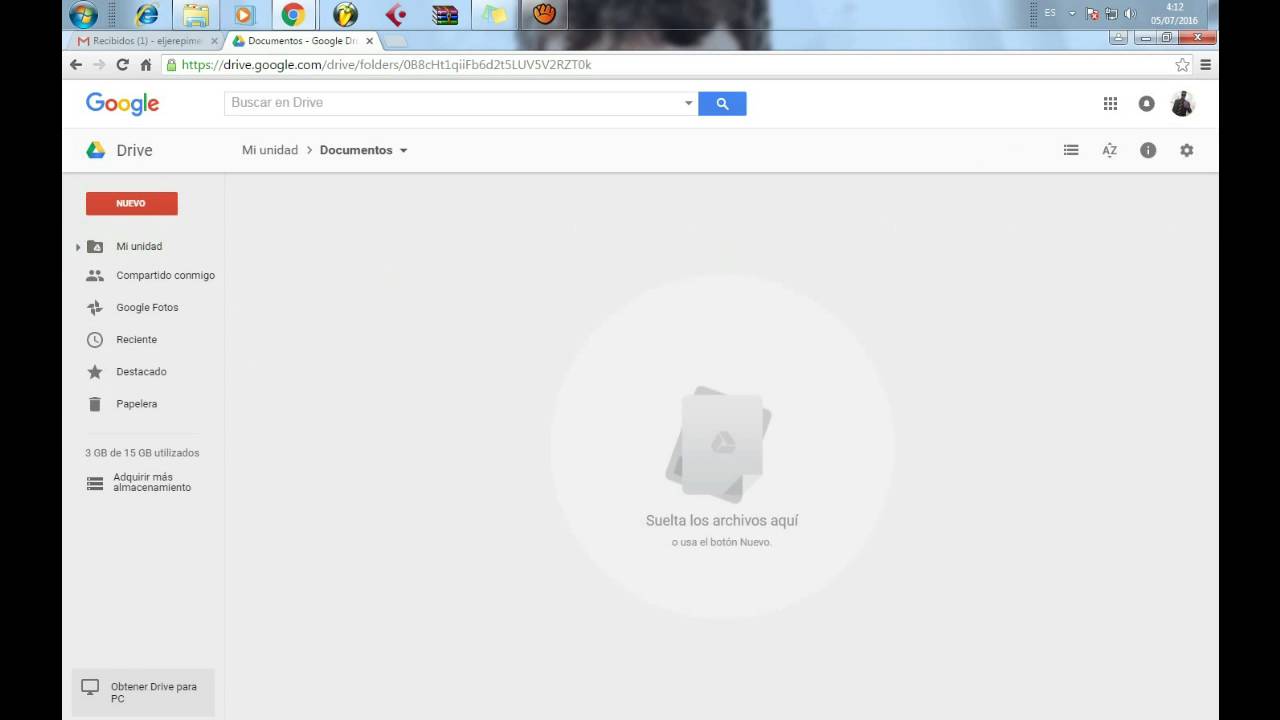Open the Google apps grid
1280x720 pixels.
tap(1110, 103)
